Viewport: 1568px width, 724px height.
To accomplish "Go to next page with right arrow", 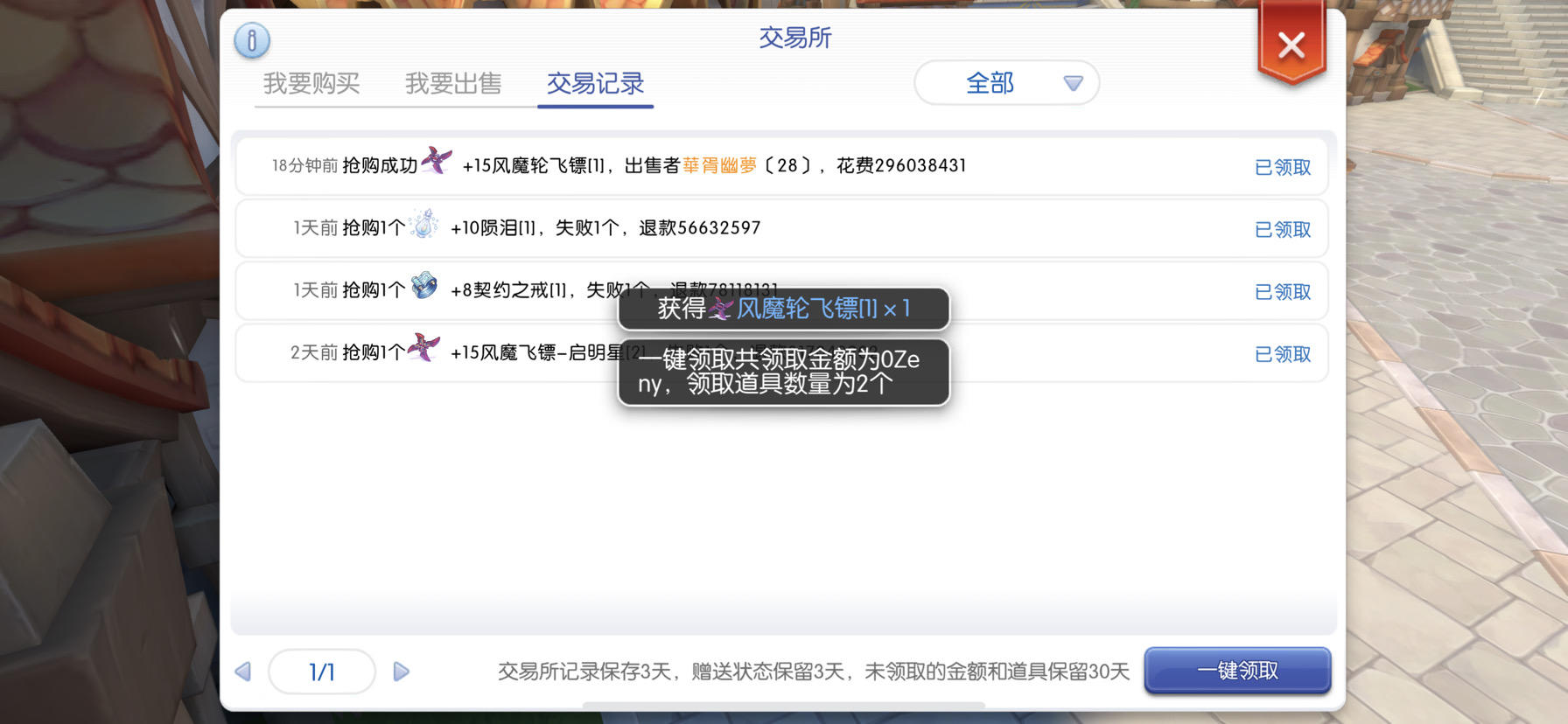I will point(401,672).
